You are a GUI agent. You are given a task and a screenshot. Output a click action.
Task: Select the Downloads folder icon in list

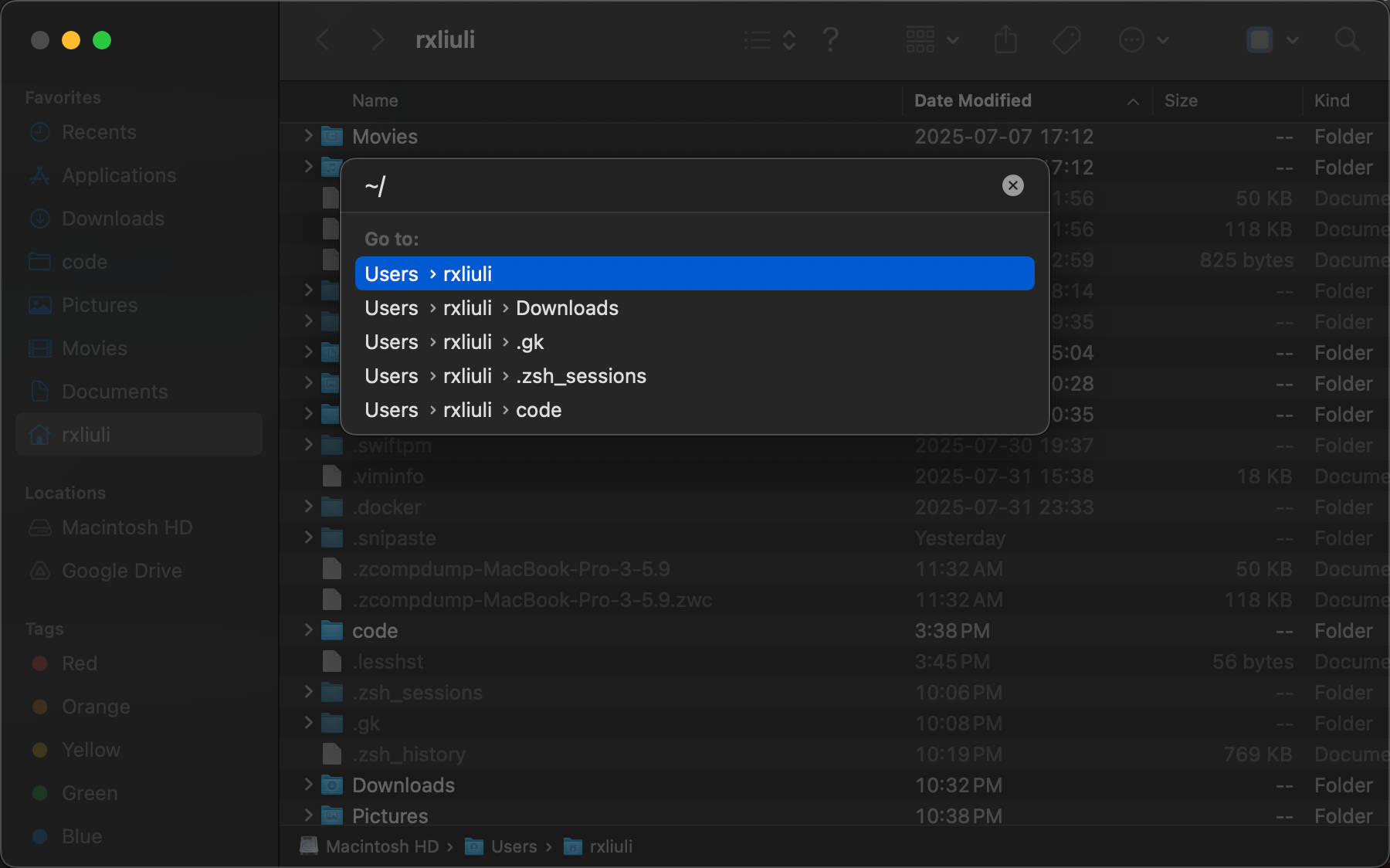tap(332, 785)
